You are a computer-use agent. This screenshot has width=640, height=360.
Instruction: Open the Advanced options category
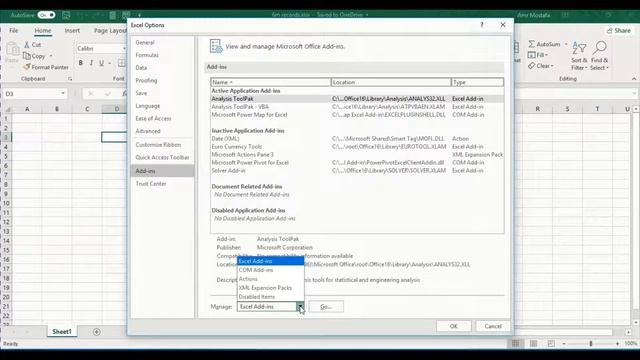pyautogui.click(x=162, y=131)
